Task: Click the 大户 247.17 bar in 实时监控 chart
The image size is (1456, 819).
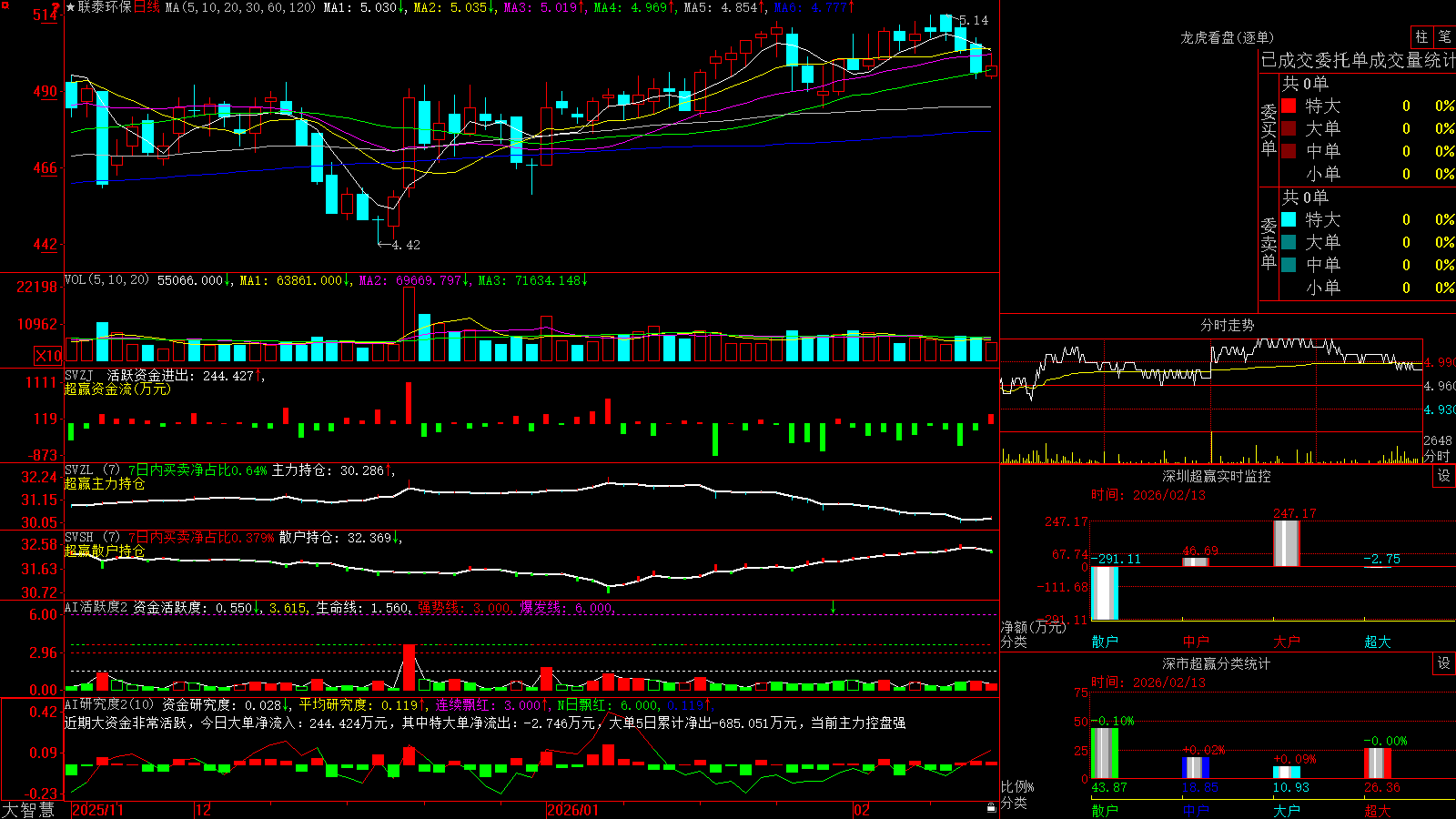Action: (x=1286, y=543)
